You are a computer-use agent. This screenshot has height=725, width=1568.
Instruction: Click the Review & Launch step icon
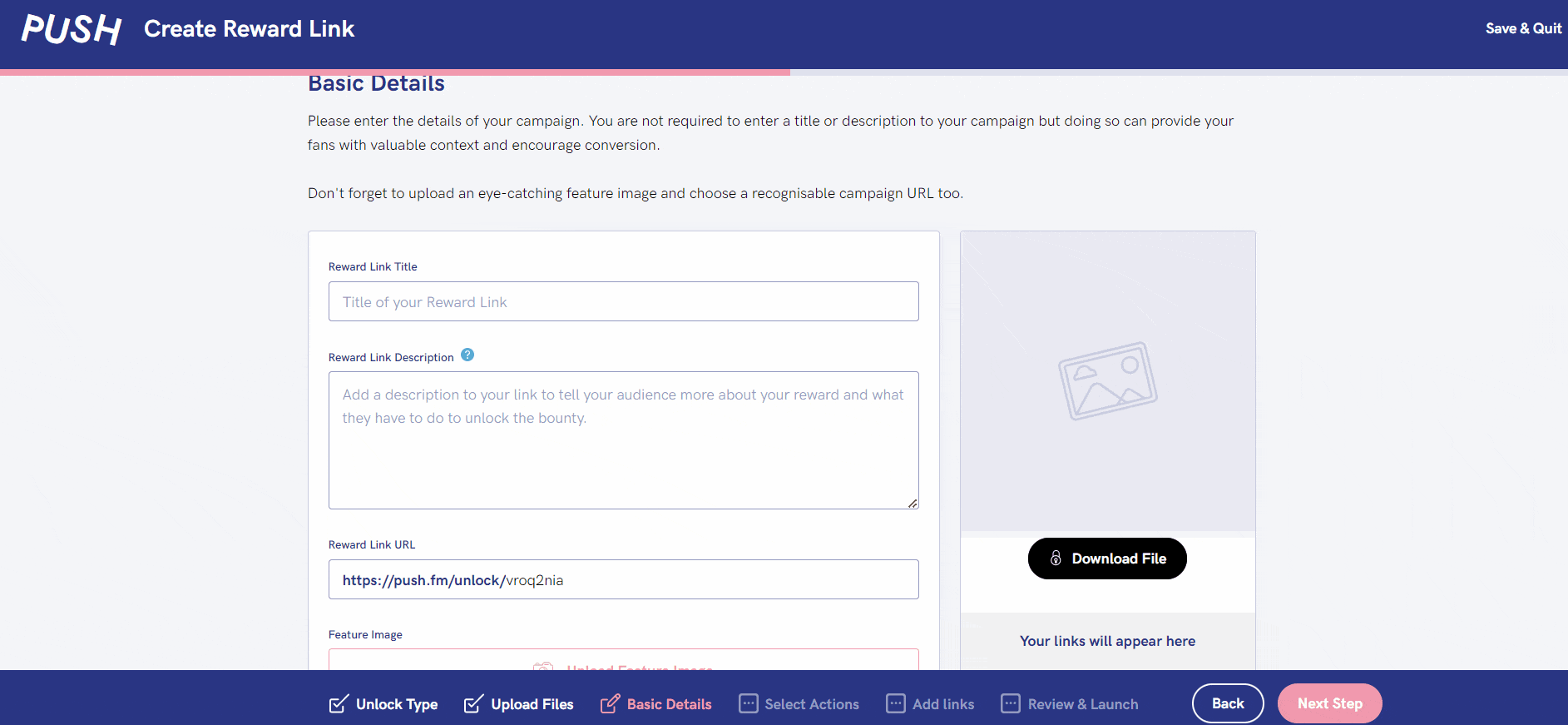click(1011, 704)
